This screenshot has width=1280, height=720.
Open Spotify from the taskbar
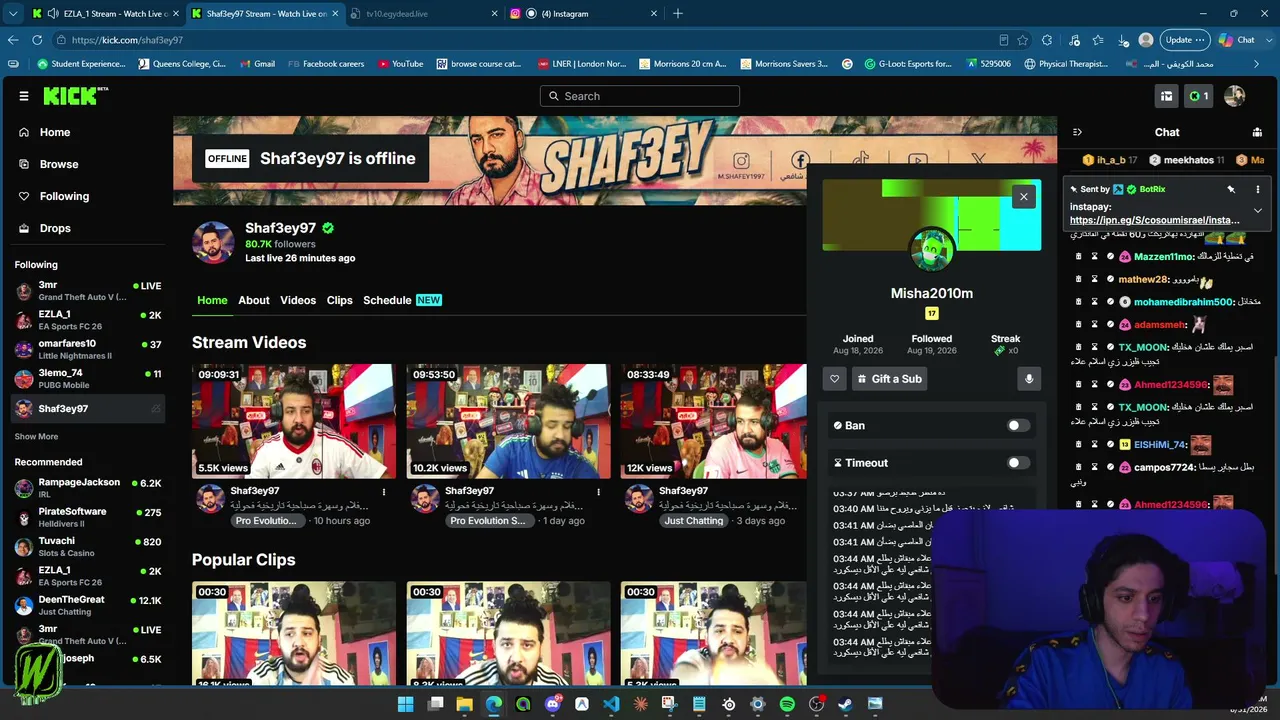click(x=787, y=704)
